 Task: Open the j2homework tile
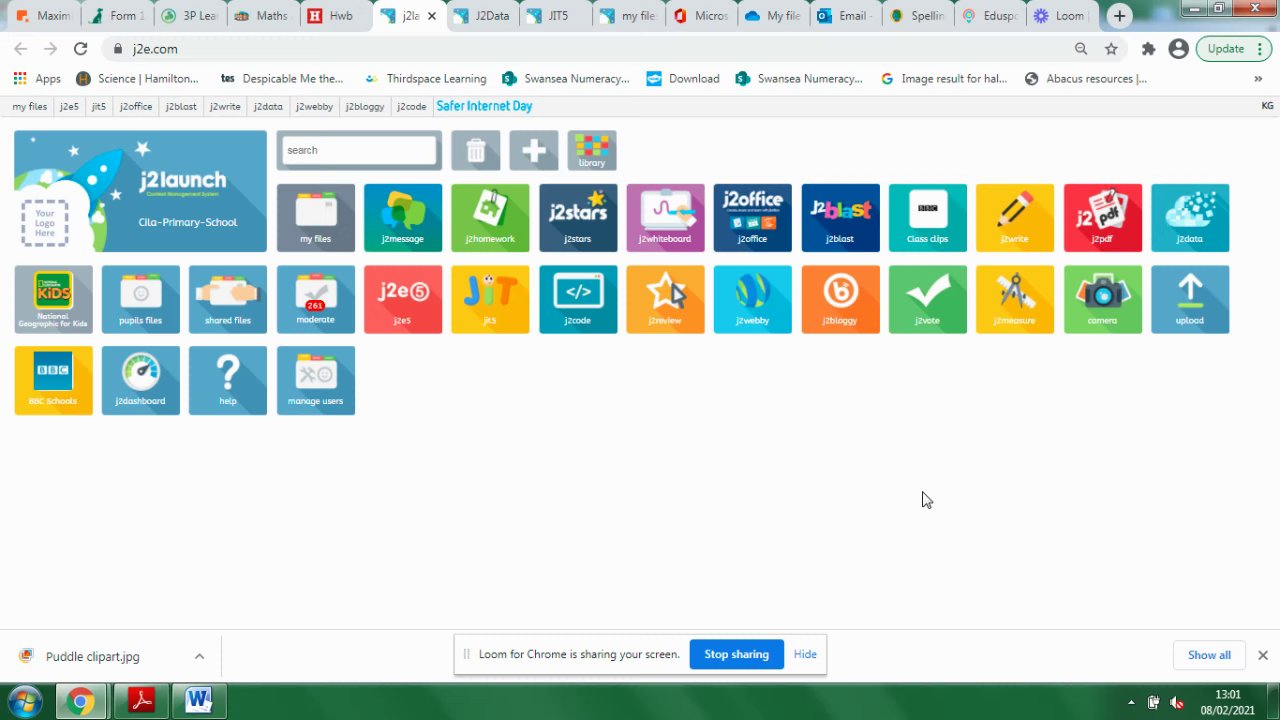click(490, 217)
